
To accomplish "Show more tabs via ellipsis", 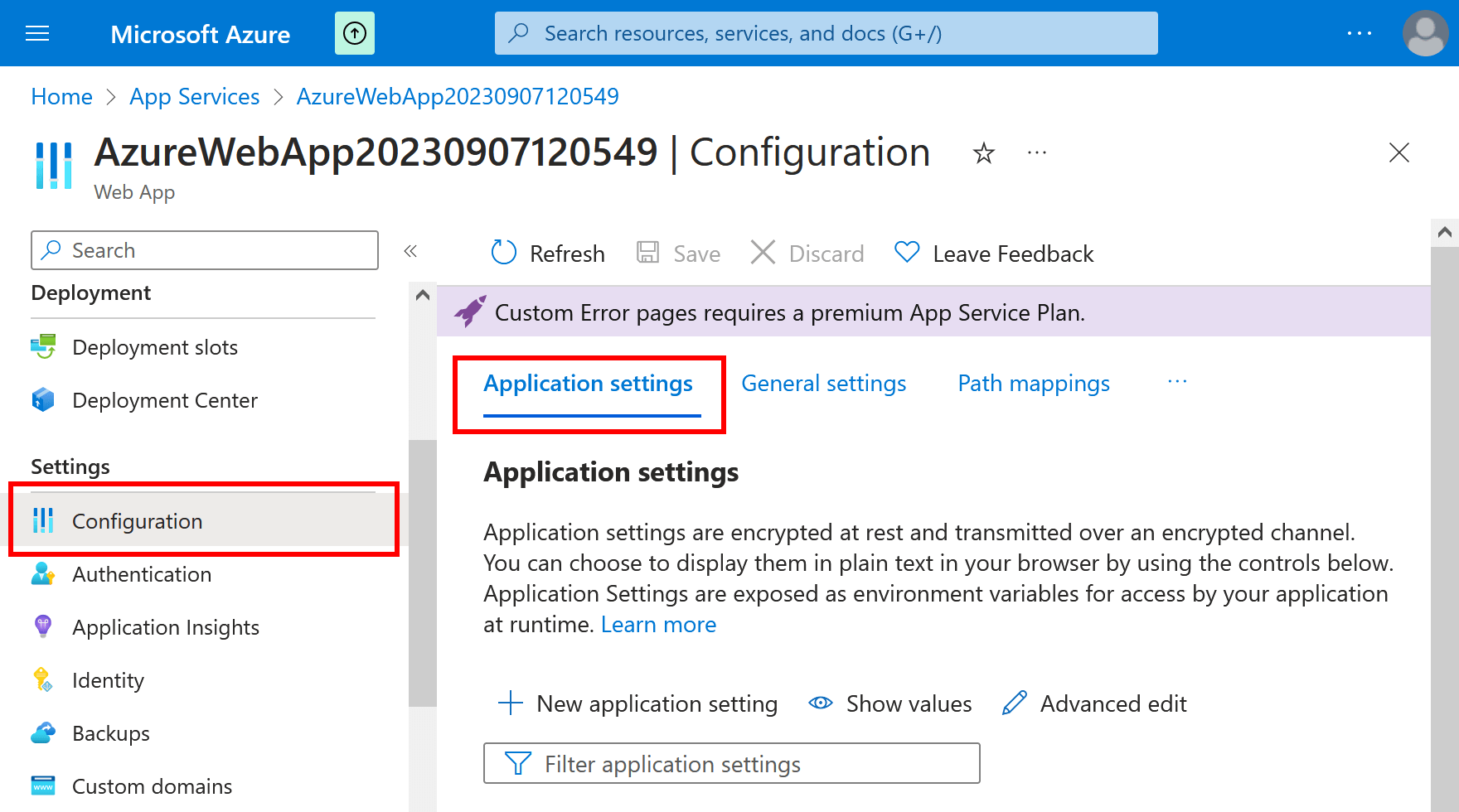I will point(1177,382).
